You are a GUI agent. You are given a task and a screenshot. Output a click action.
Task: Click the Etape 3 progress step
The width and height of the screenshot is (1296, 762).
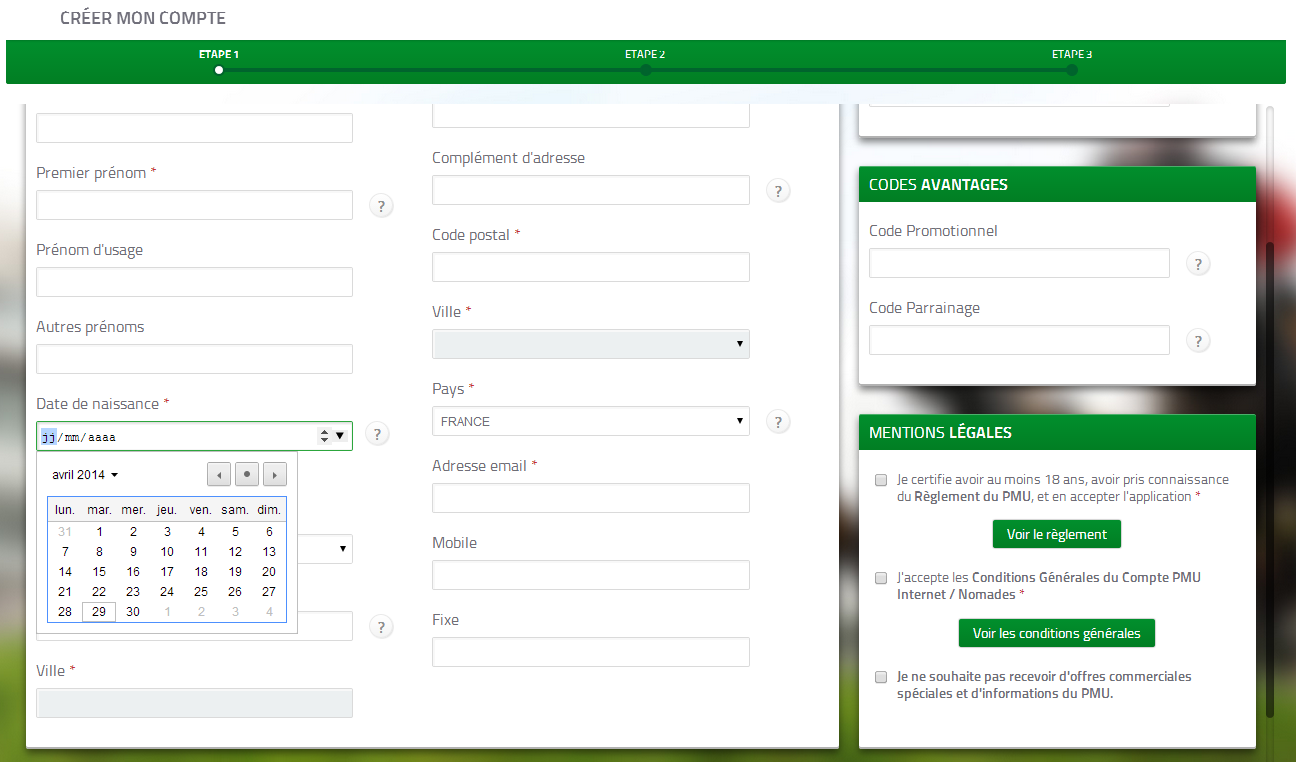coord(1071,70)
